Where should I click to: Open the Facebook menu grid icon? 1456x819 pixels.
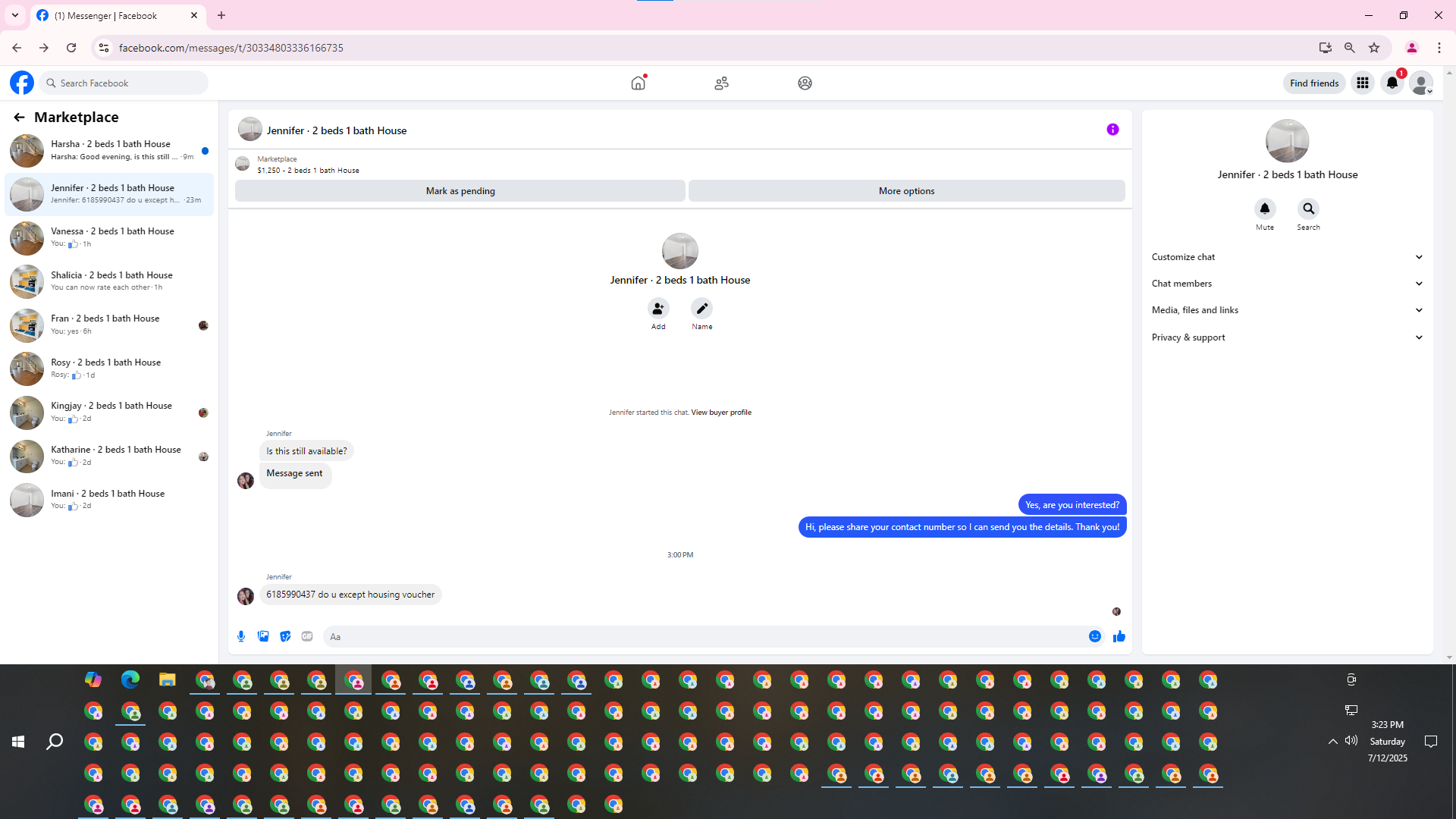click(1362, 83)
